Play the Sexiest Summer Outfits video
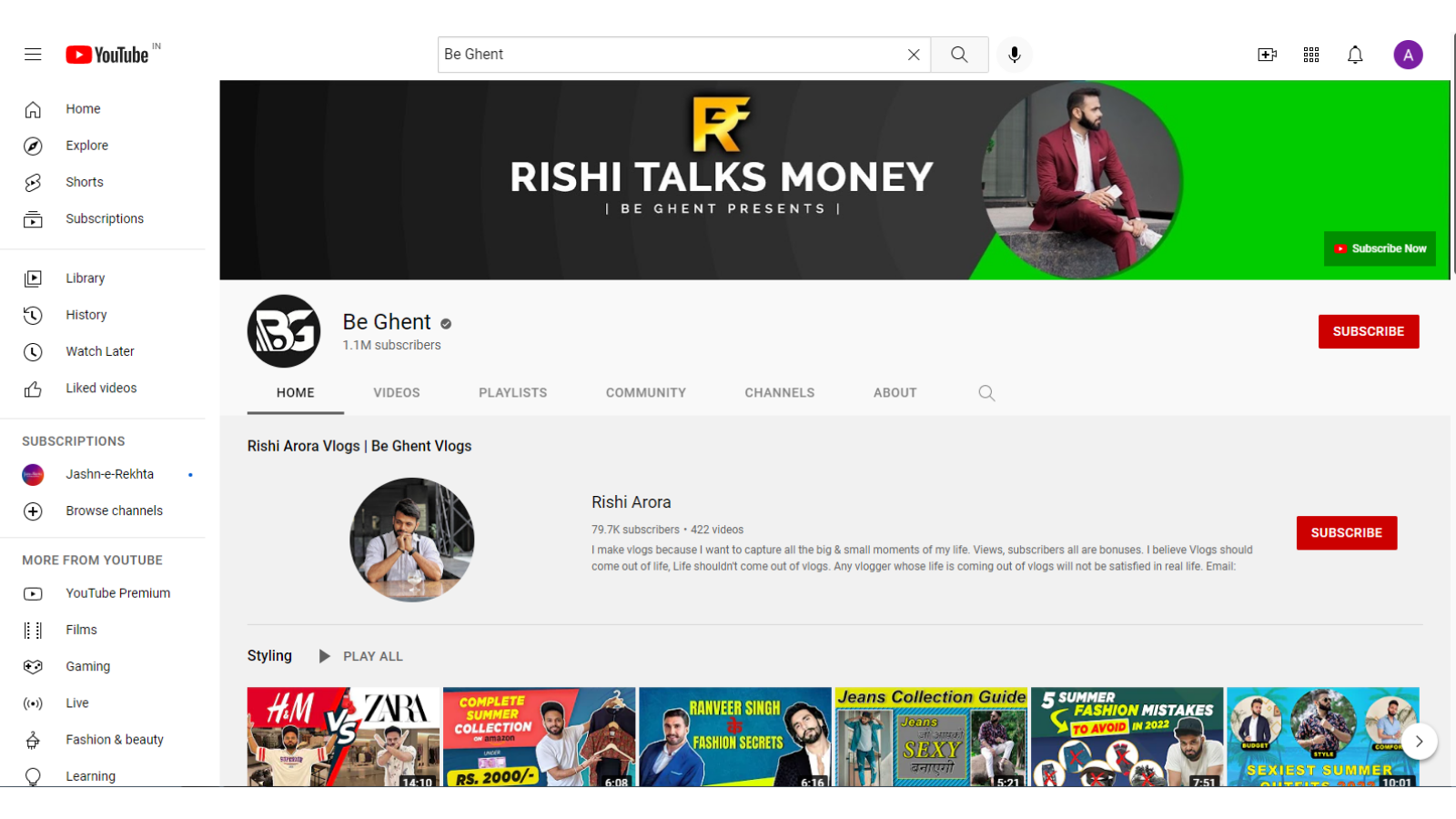The image size is (1456, 819). (x=1323, y=737)
